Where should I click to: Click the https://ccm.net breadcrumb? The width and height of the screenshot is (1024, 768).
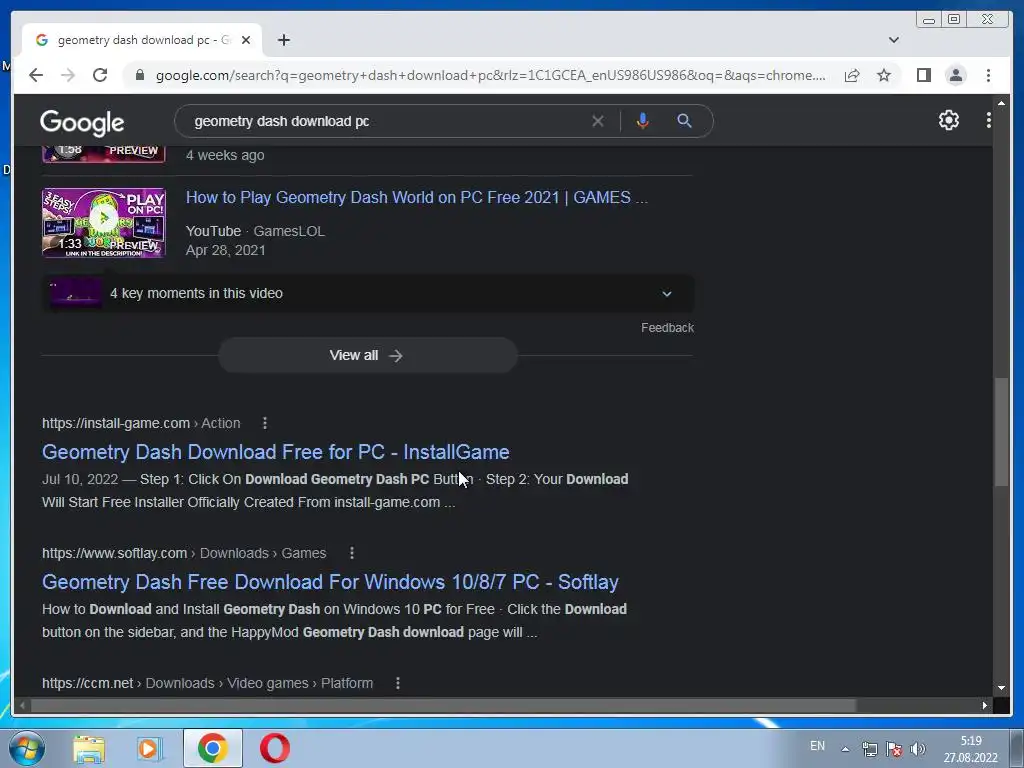(88, 683)
